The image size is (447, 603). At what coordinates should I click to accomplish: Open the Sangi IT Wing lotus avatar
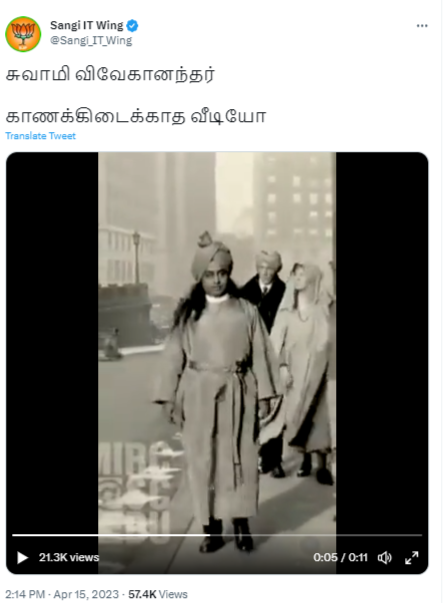pyautogui.click(x=23, y=34)
